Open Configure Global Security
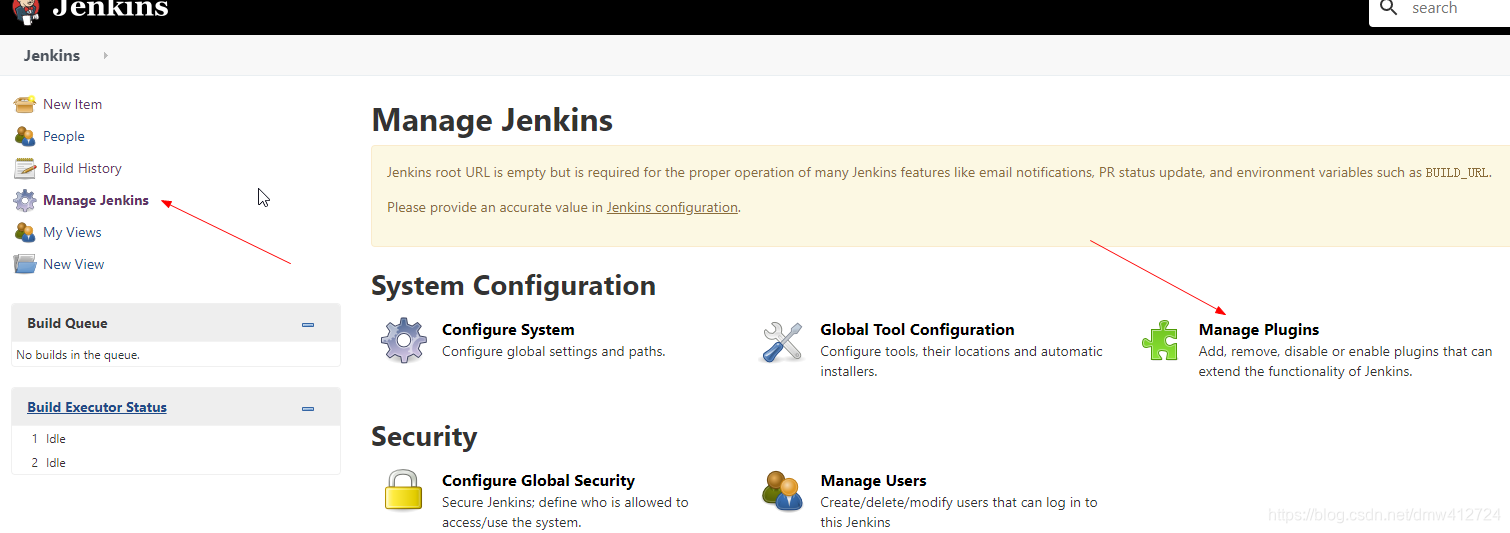The image size is (1510, 533). [538, 480]
